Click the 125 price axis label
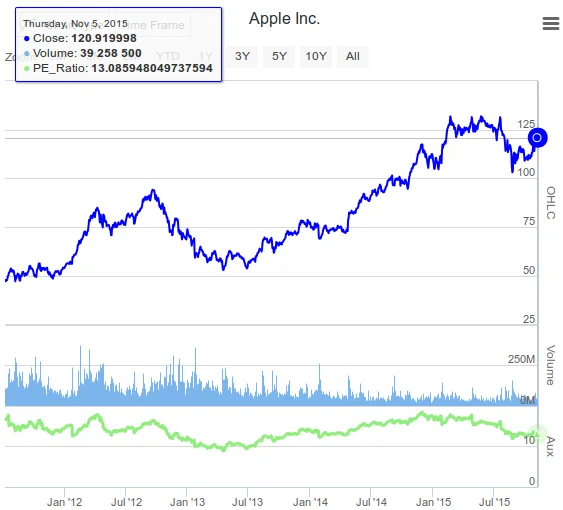This screenshot has width=563, height=510. [x=526, y=124]
